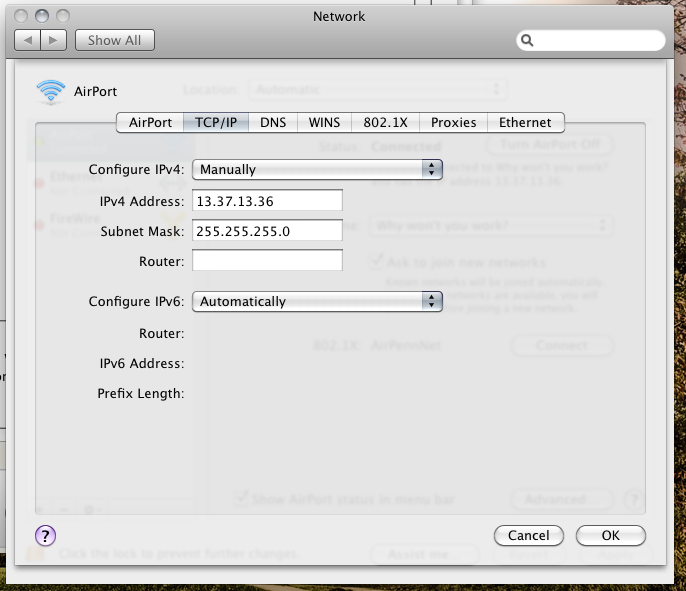Click the "Prefix Length:" label
Image resolution: width=686 pixels, height=591 pixels.
click(x=141, y=393)
